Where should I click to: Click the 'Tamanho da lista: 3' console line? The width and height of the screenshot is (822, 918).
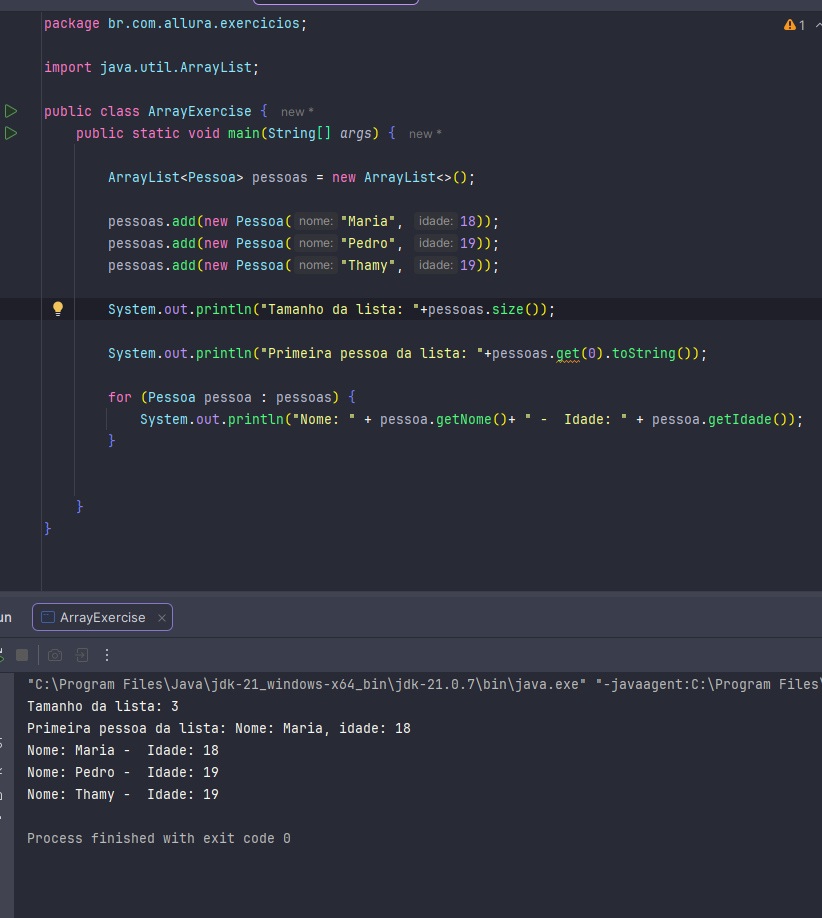pyautogui.click(x=103, y=707)
